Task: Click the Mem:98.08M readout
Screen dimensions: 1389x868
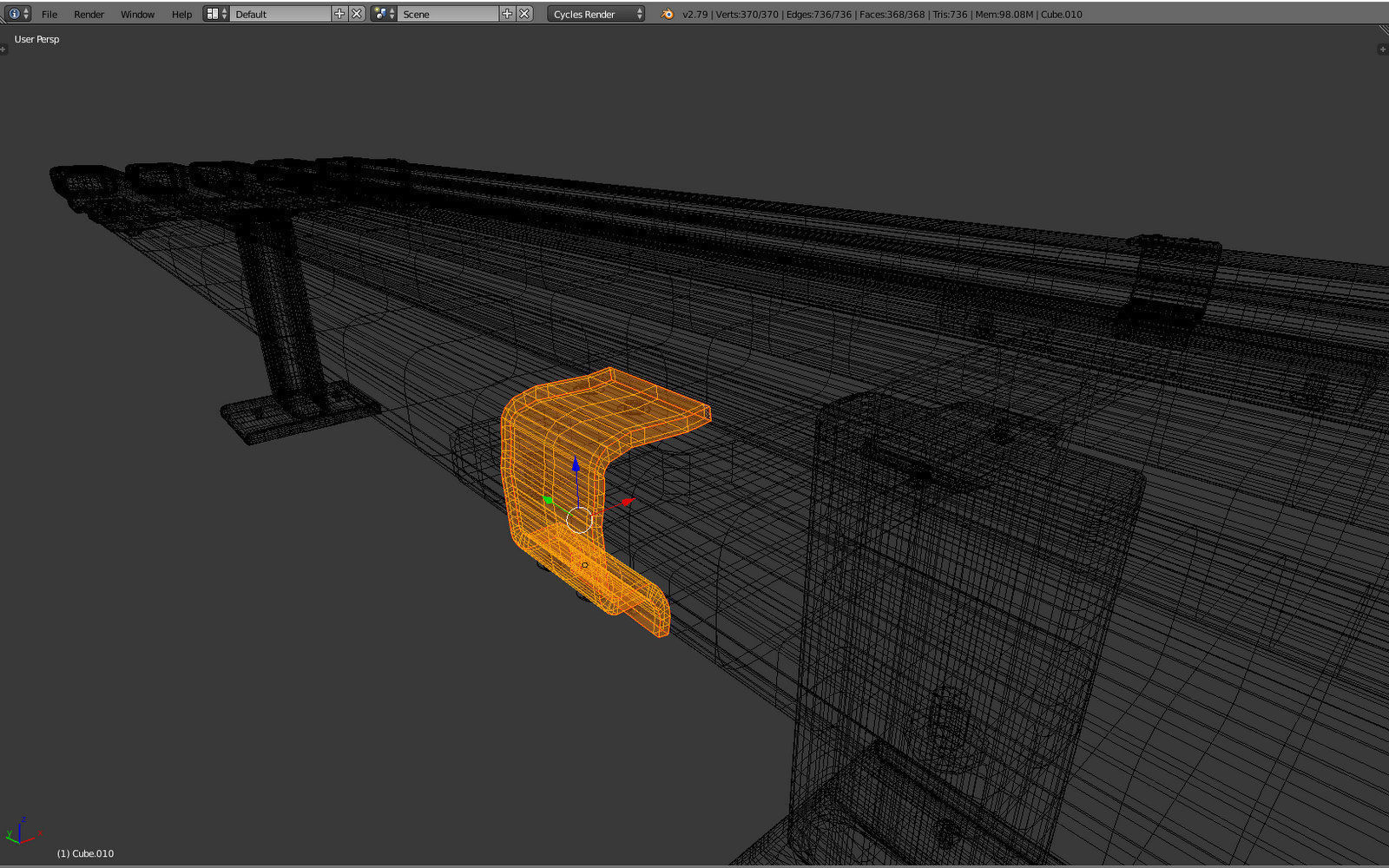Action: coord(1004,14)
